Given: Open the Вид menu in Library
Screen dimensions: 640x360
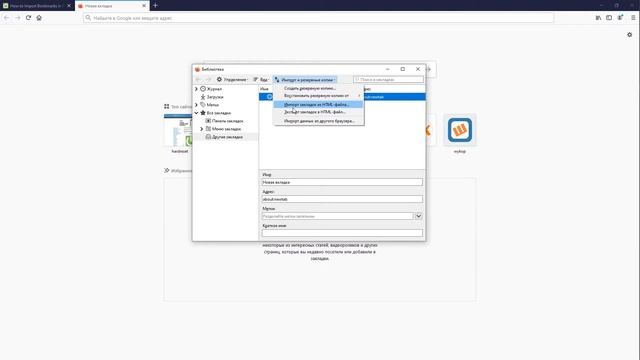Looking at the screenshot, I should (261, 80).
